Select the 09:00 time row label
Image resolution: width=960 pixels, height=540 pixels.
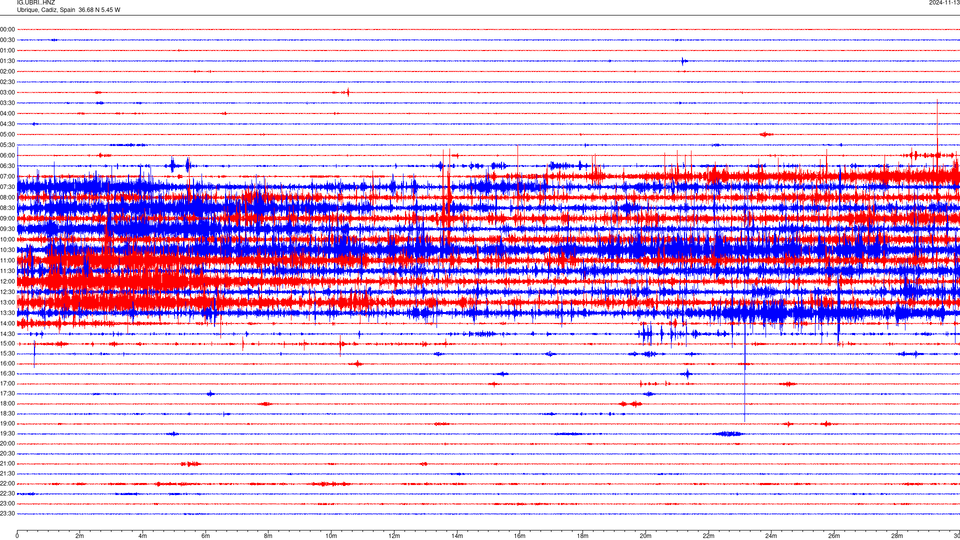[7, 219]
